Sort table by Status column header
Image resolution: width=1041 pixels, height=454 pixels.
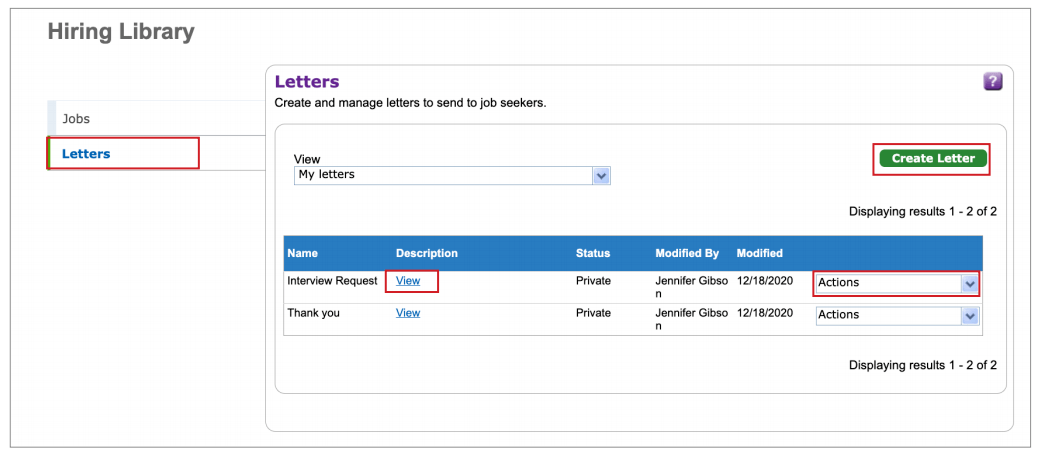tap(592, 253)
